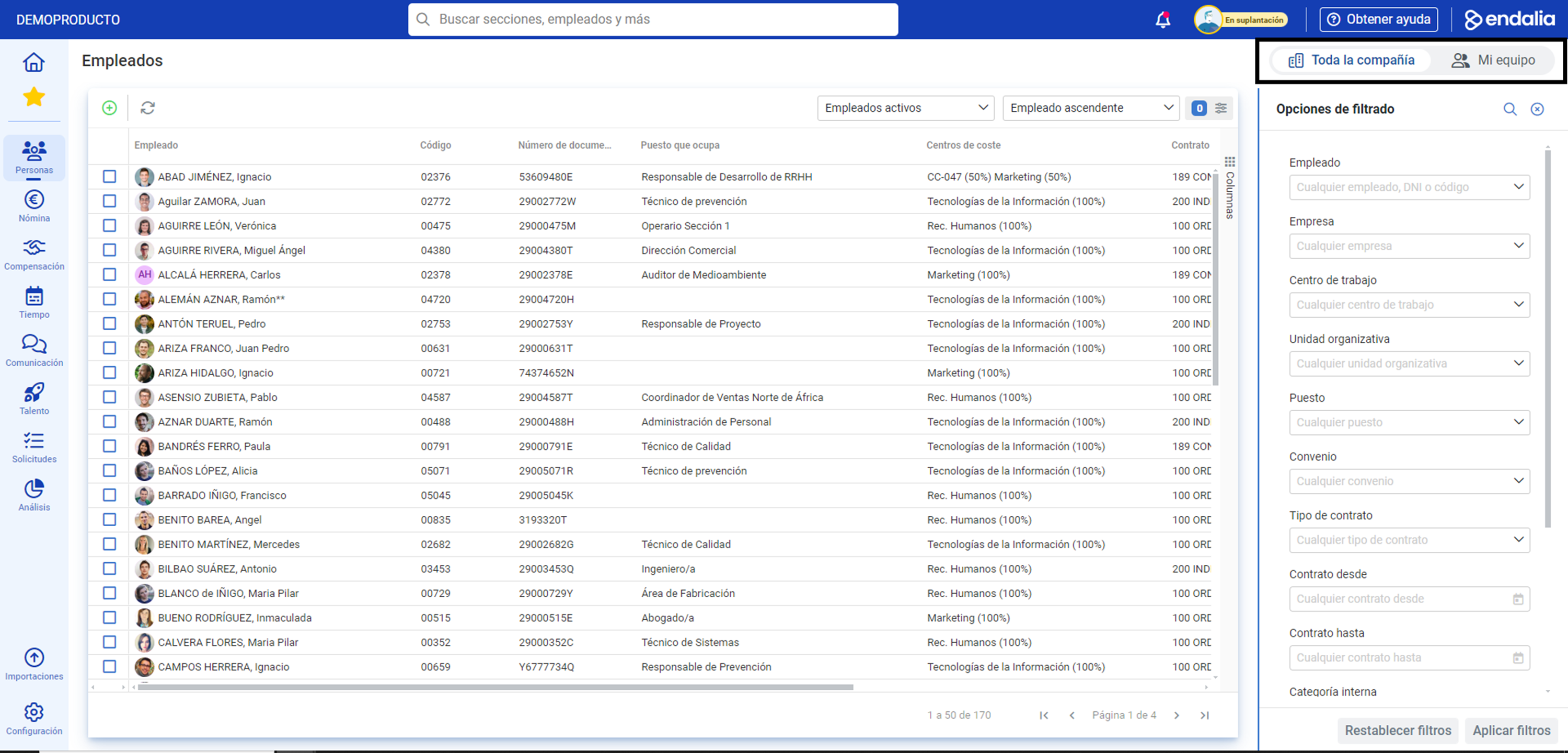This screenshot has height=753, width=1568.
Task: Expand the Empleados activos dropdown
Action: 905,108
